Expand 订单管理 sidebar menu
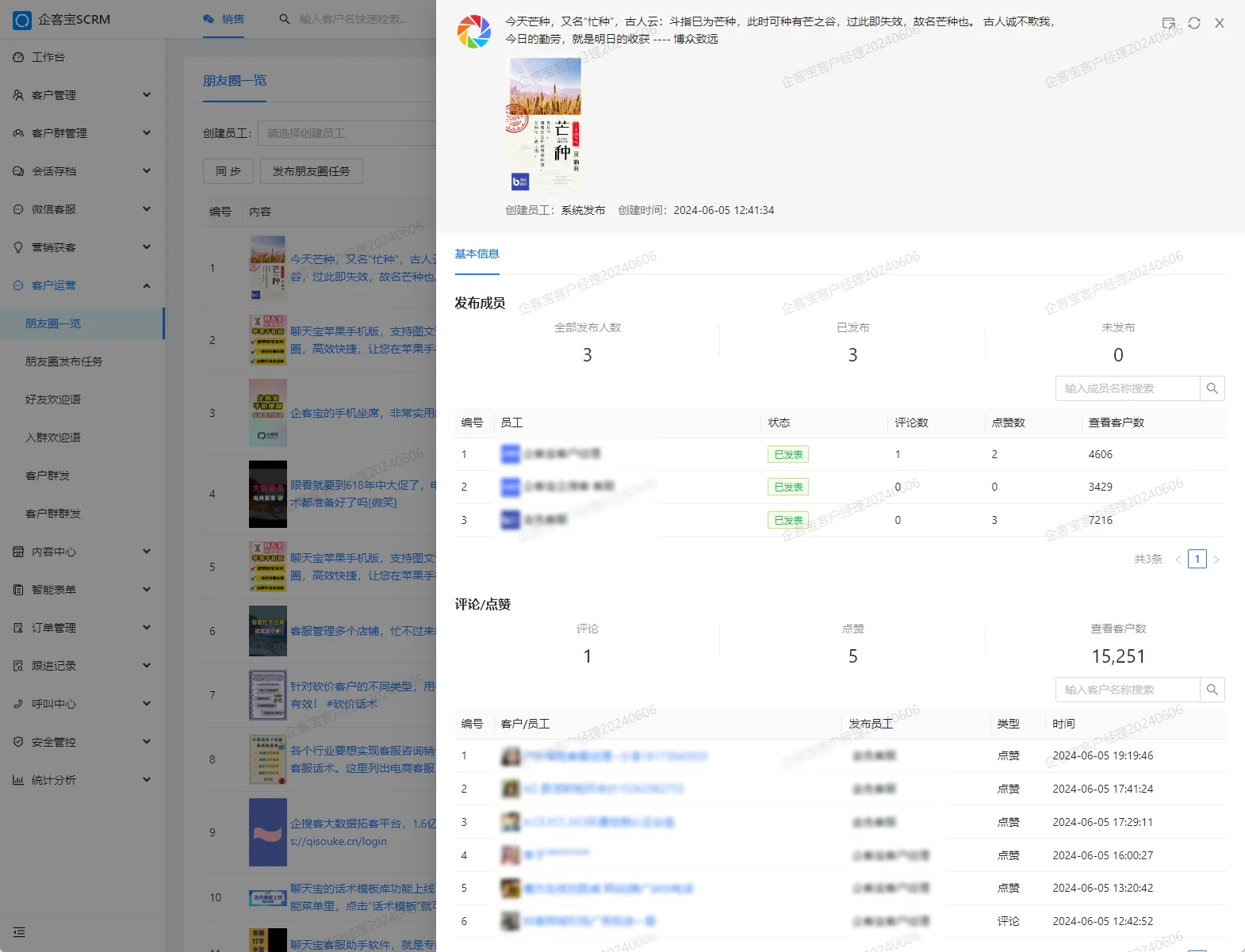This screenshot has height=952, width=1245. pos(82,628)
